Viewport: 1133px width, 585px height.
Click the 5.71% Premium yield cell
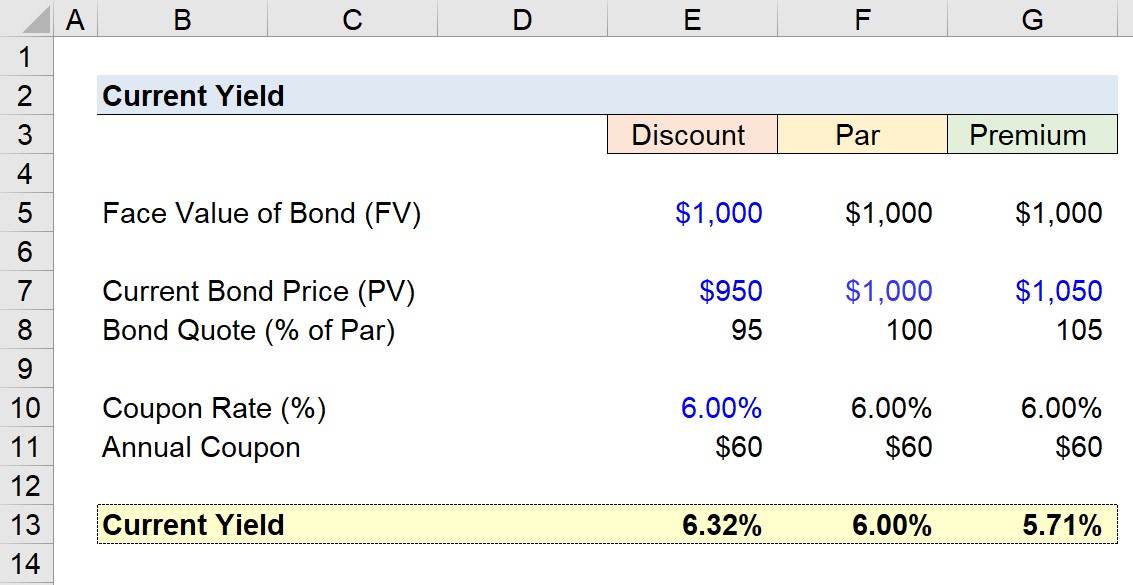coord(1032,524)
